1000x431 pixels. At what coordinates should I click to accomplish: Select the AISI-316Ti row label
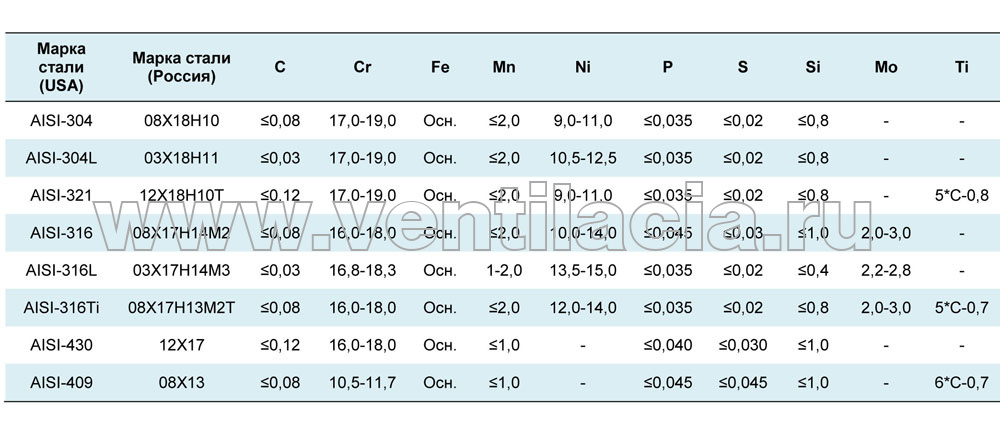(x=61, y=308)
